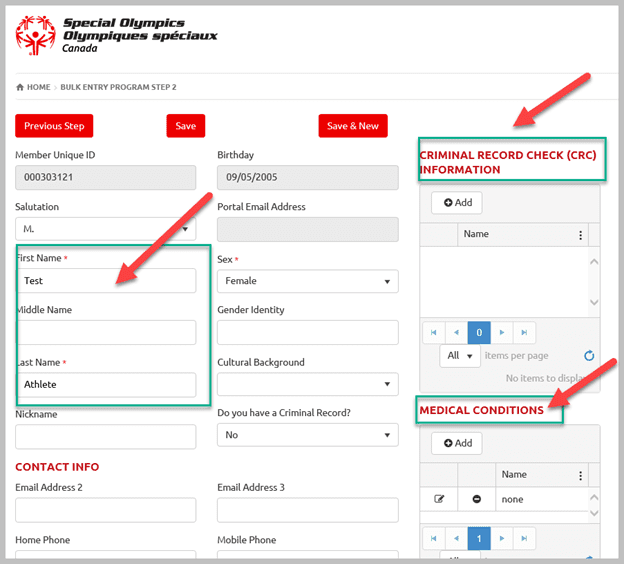This screenshot has width=624, height=564.
Task: Click the Gender Identity input field
Action: (308, 332)
